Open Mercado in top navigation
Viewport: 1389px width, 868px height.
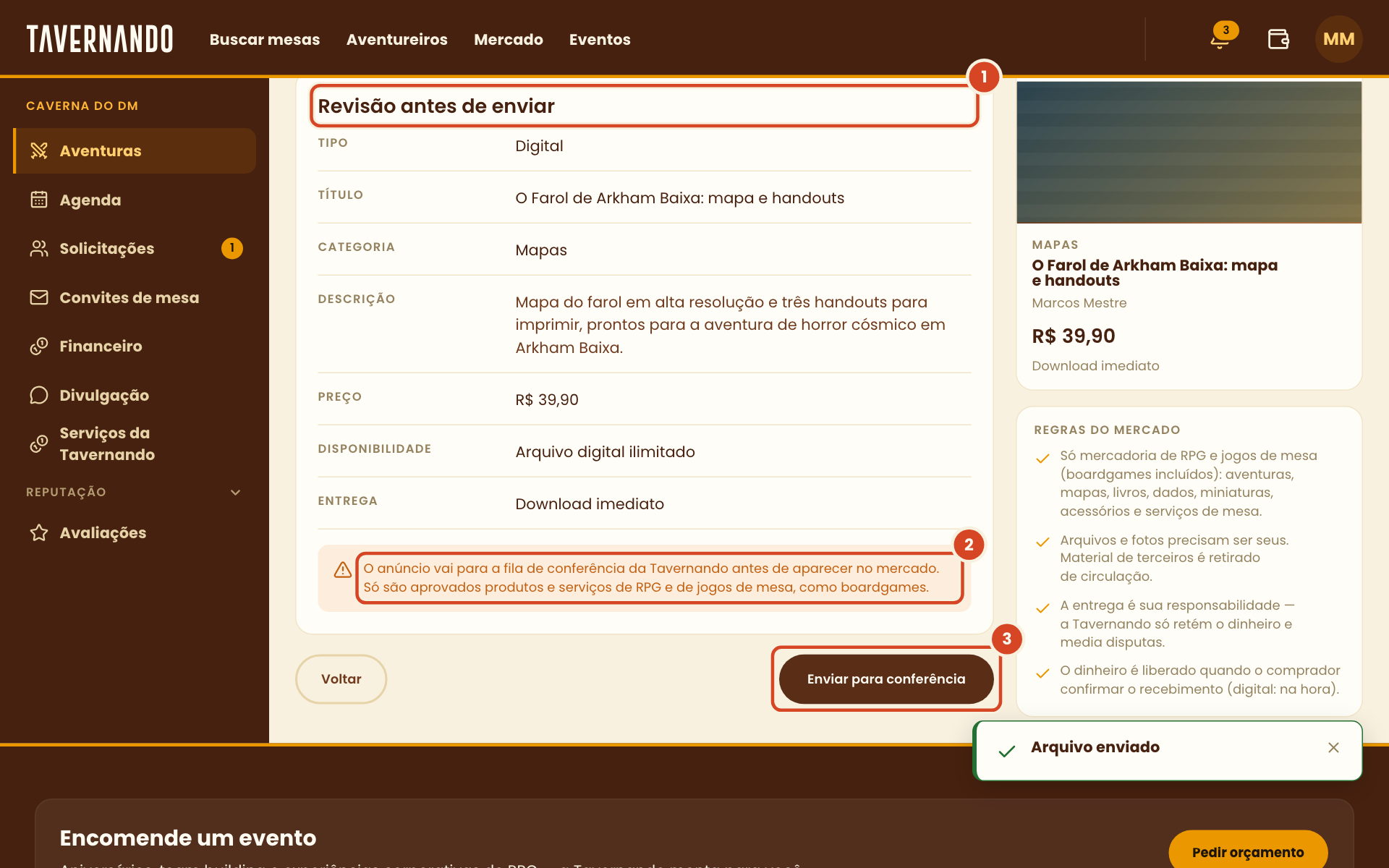509,40
